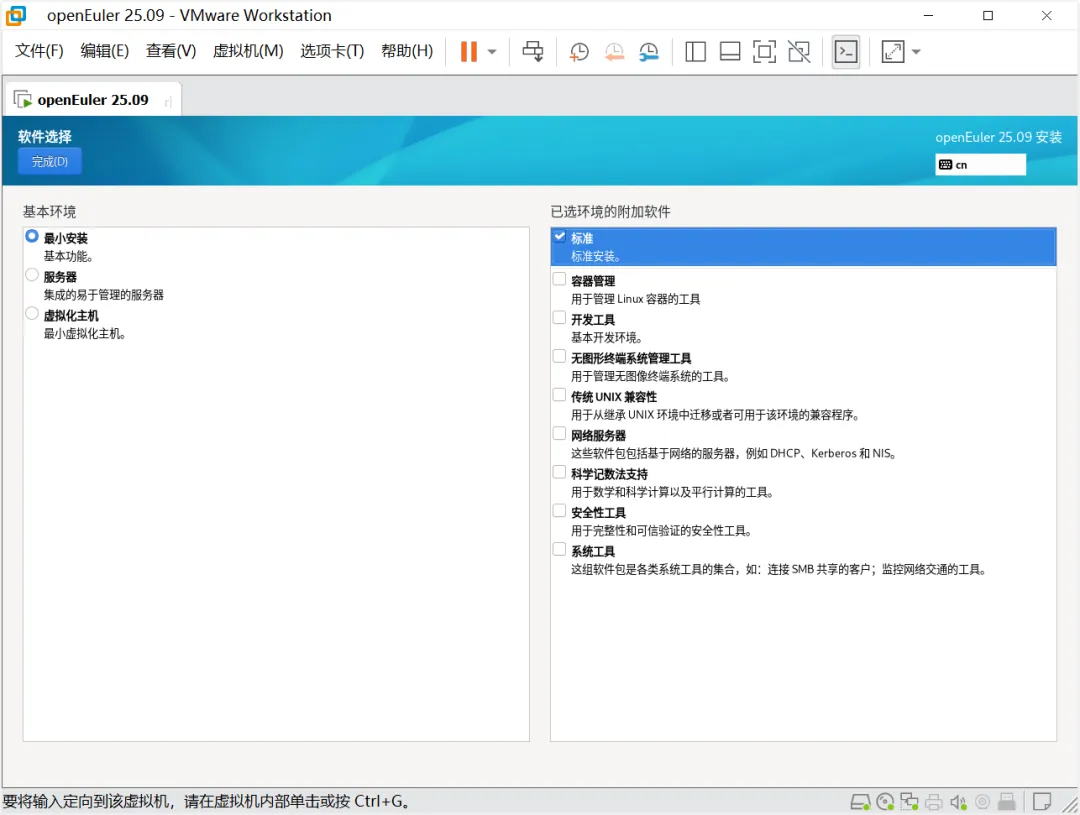Enter full screen mode icon

tap(765, 52)
